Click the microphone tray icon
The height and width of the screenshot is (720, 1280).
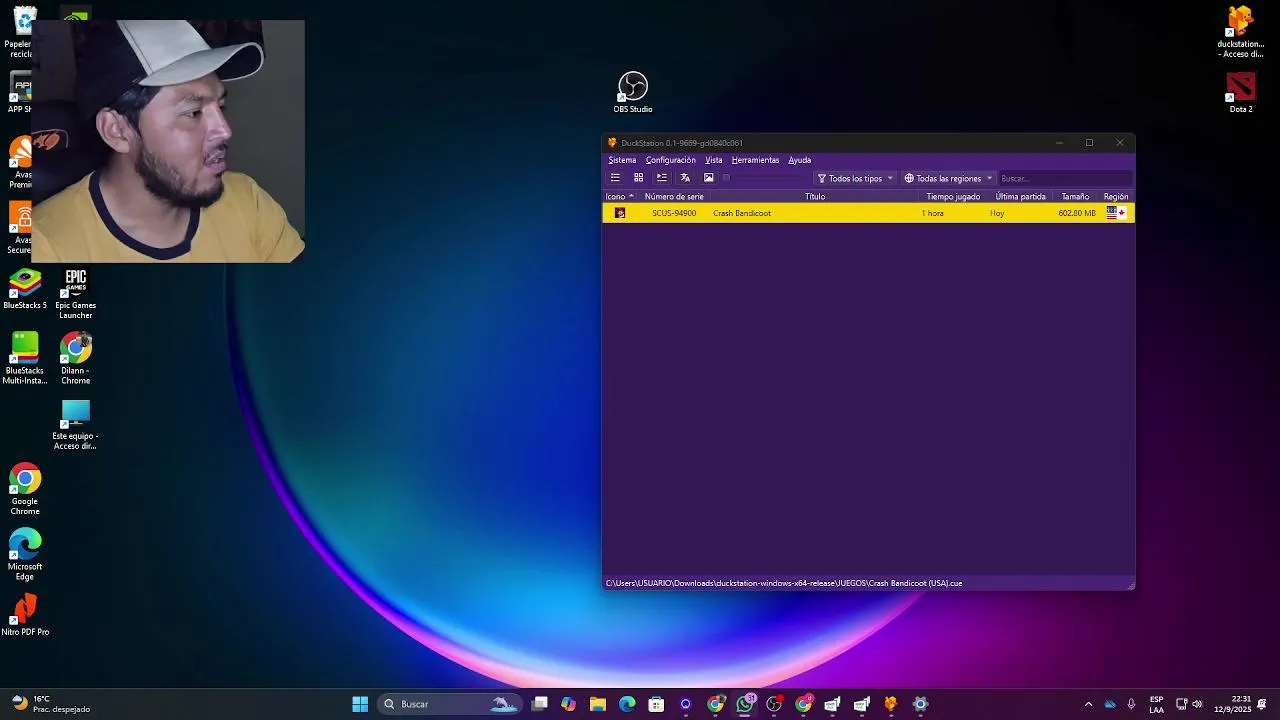[x=1131, y=704]
